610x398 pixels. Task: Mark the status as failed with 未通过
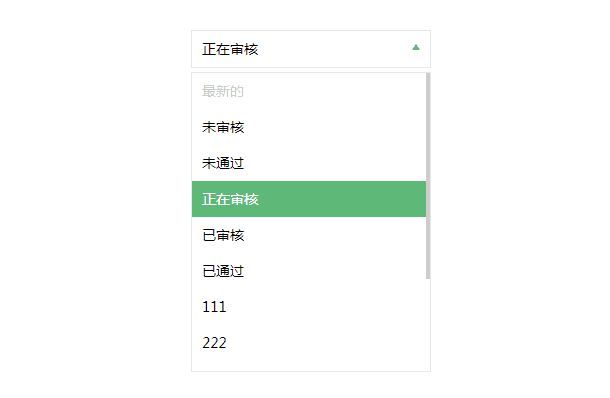tap(309, 163)
